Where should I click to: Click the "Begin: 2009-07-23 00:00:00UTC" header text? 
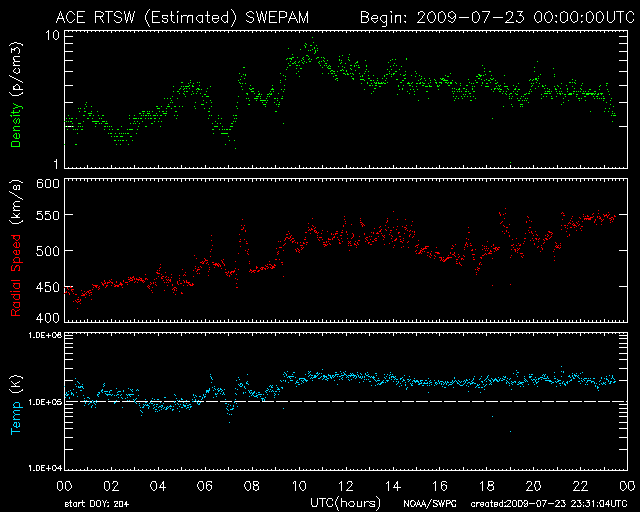(x=497, y=18)
